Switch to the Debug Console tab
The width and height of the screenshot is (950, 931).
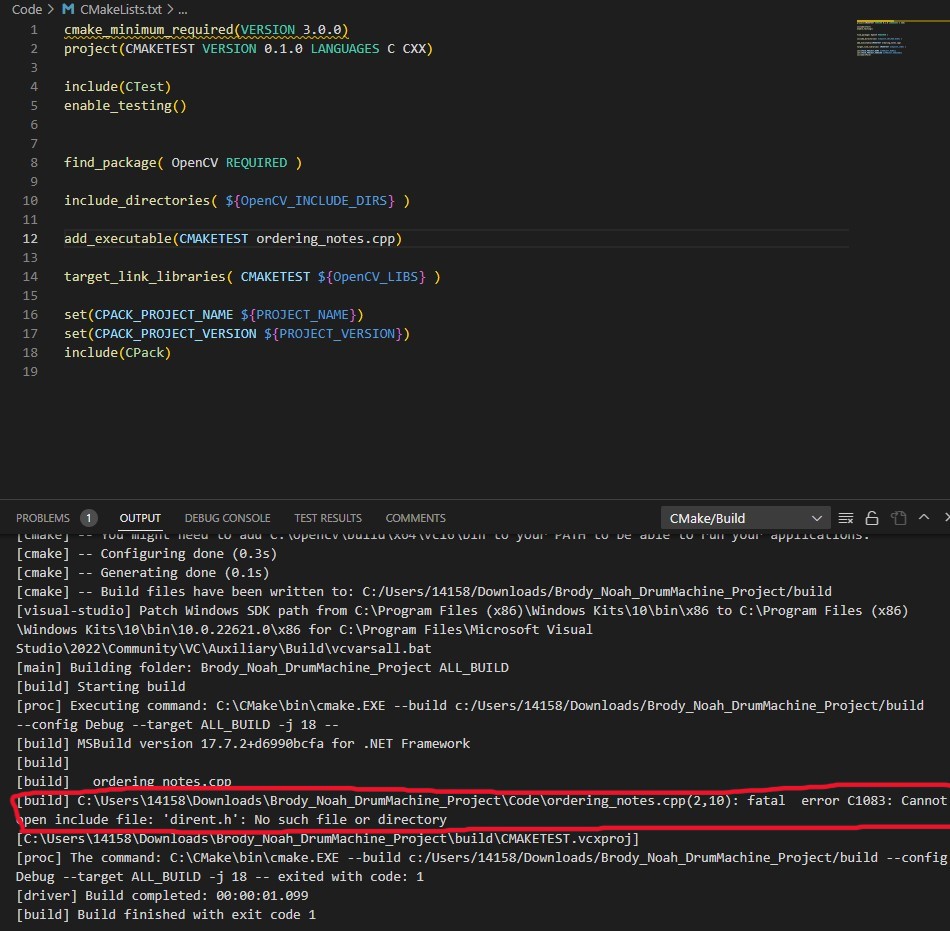coord(227,518)
